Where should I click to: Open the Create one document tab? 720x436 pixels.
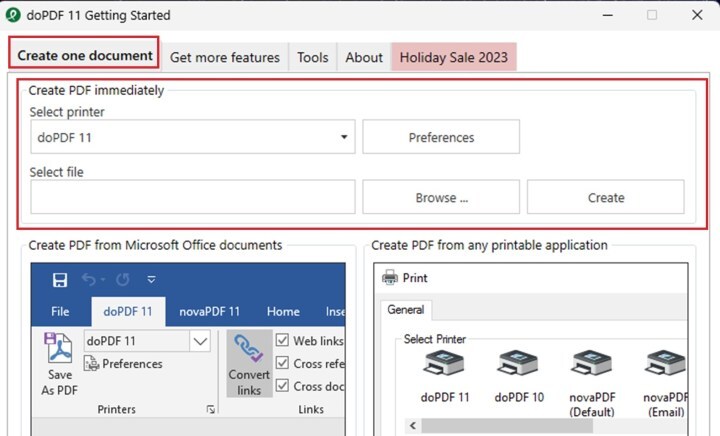[84, 55]
